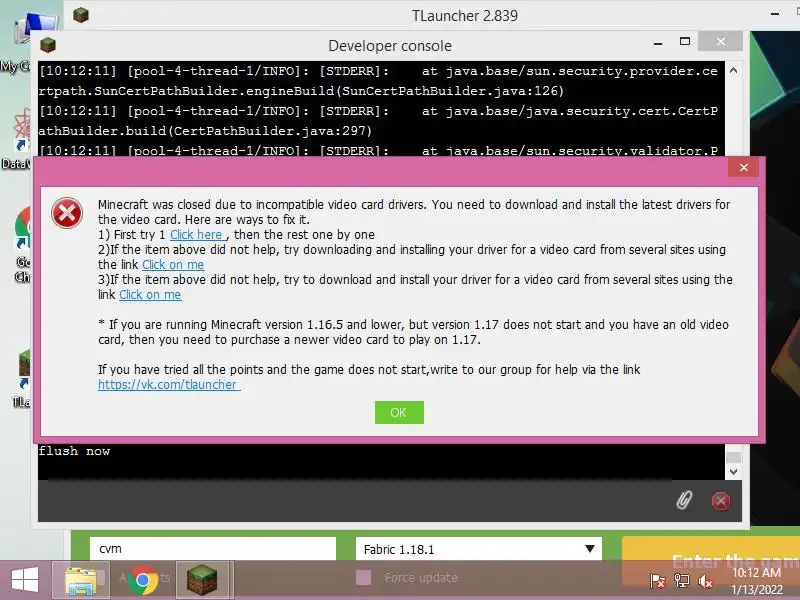
Task: Toggle the Force update checkbox
Action: pyautogui.click(x=363, y=578)
